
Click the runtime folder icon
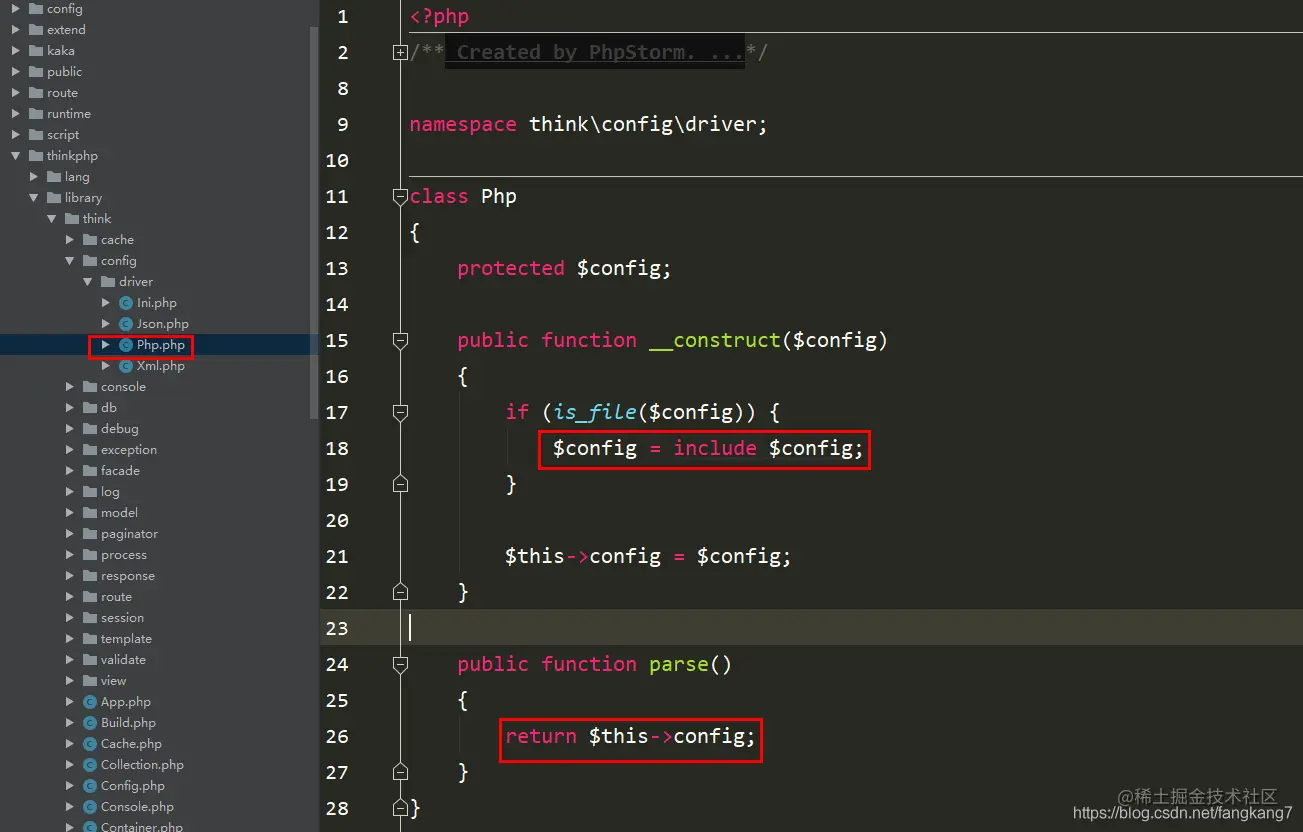tap(35, 114)
